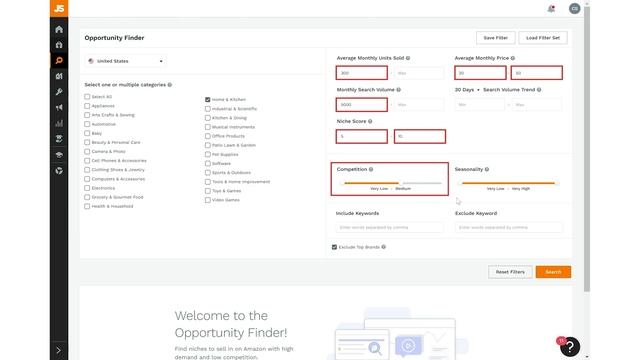The width and height of the screenshot is (640, 360).
Task: Open the Jungle Scout JS logo
Action: [x=59, y=8]
